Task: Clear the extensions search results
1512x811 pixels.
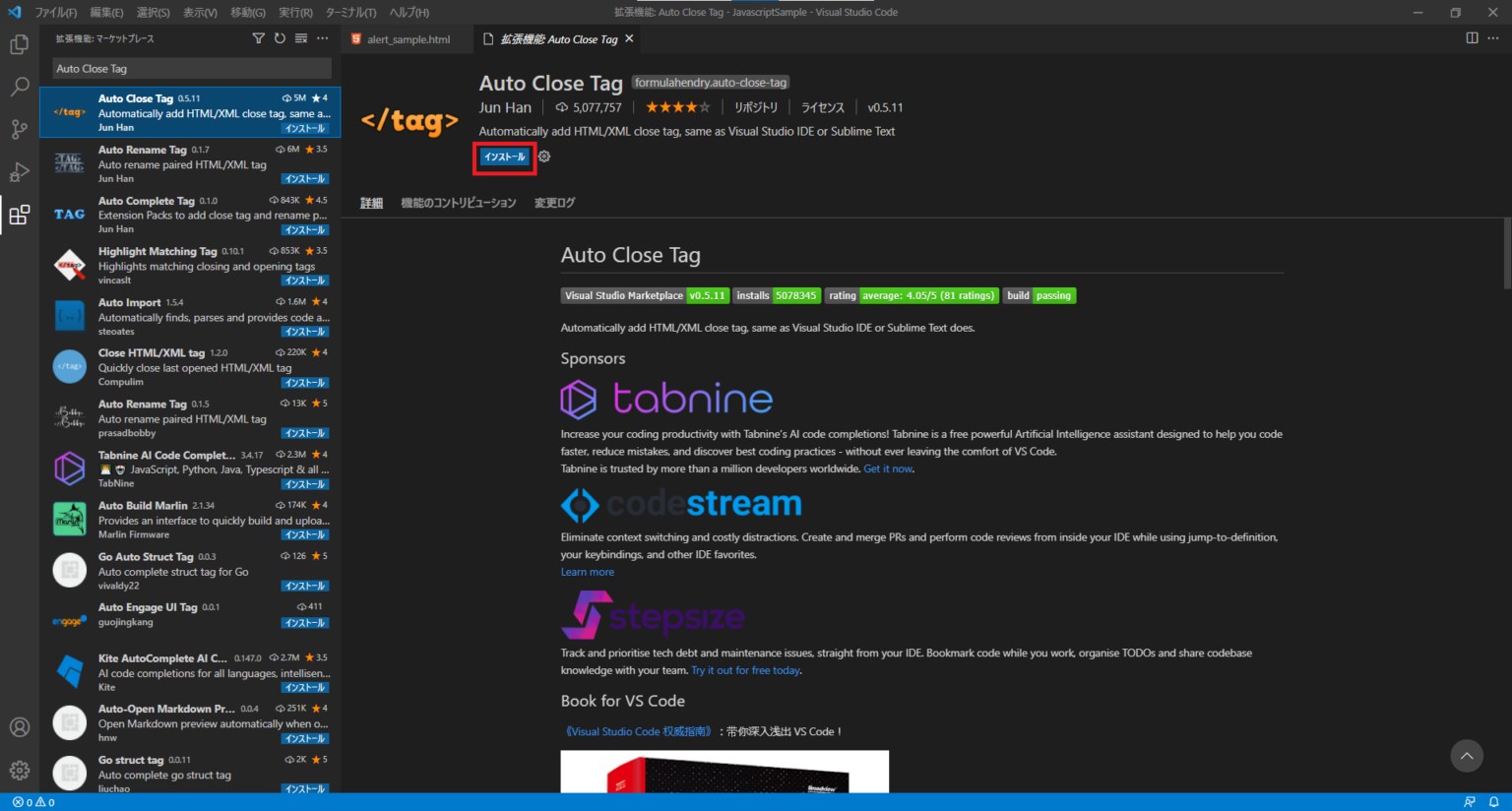Action: coord(301,37)
